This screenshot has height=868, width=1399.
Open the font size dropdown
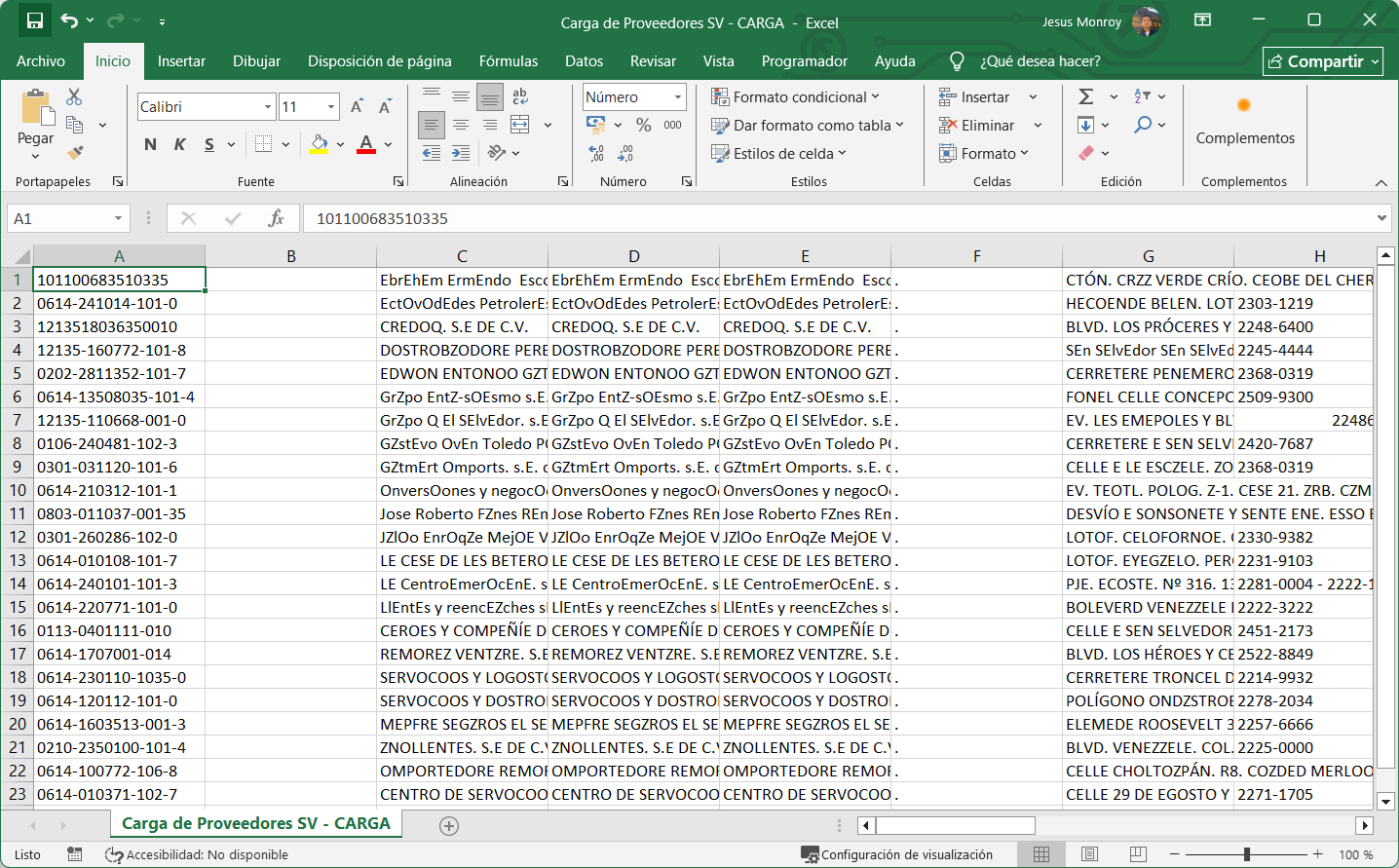[330, 105]
